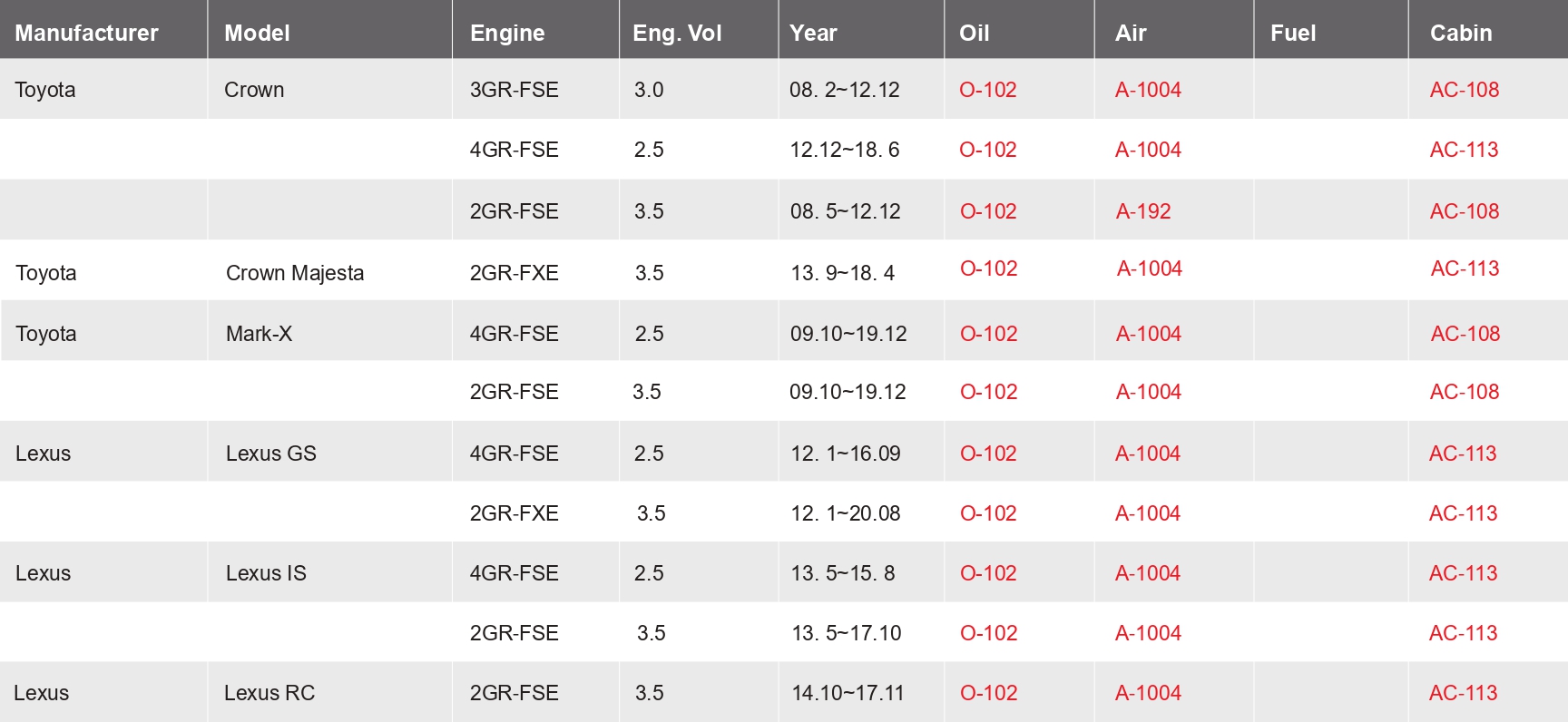Click the 2GR-FXE engine for Crown Majesta

[x=514, y=273]
